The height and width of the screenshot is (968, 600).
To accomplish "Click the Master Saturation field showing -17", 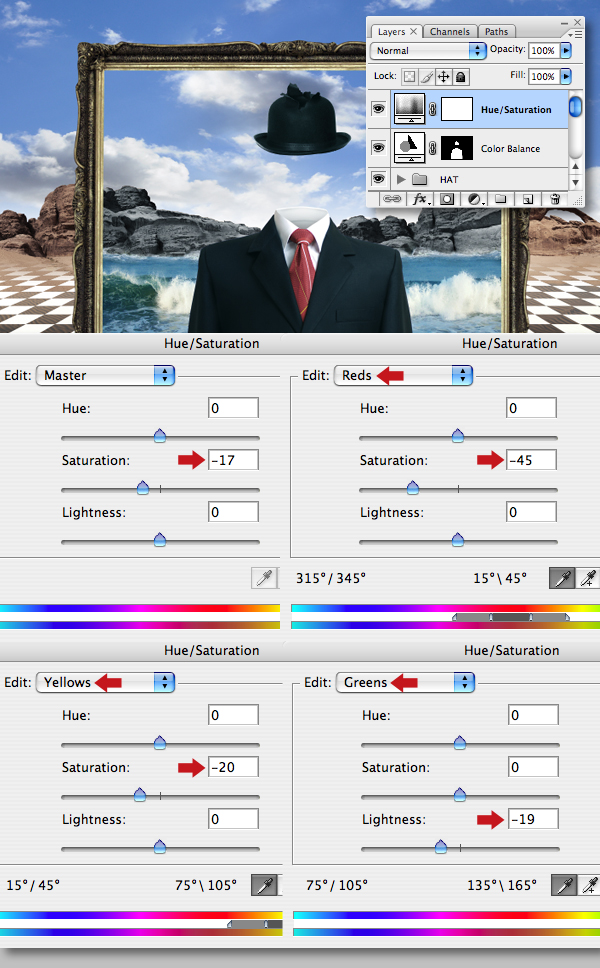I will 233,460.
